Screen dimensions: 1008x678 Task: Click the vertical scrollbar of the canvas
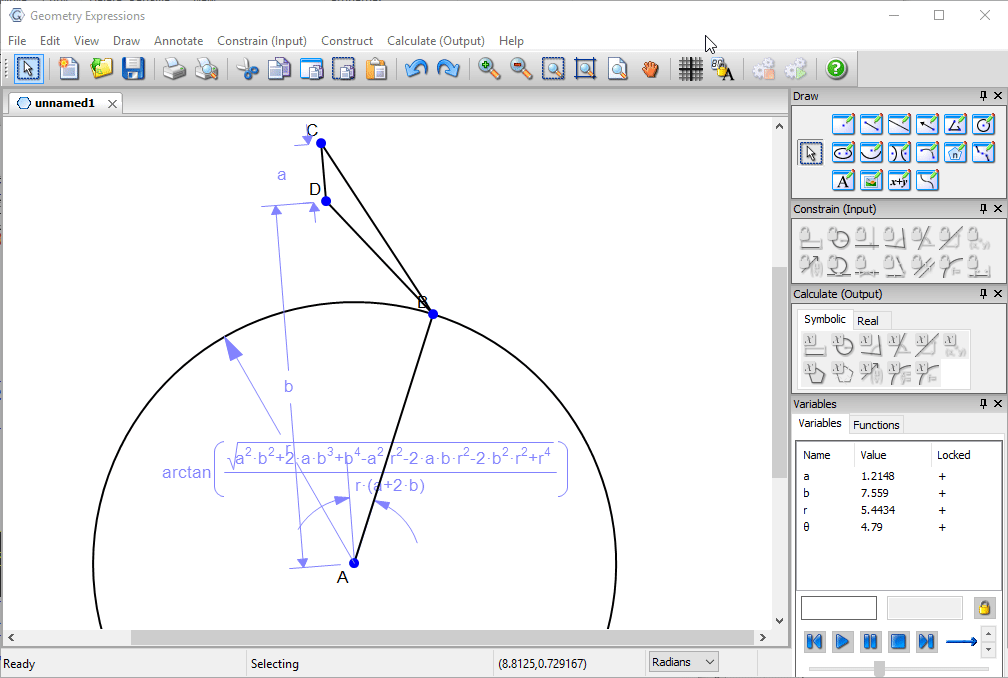pos(779,372)
